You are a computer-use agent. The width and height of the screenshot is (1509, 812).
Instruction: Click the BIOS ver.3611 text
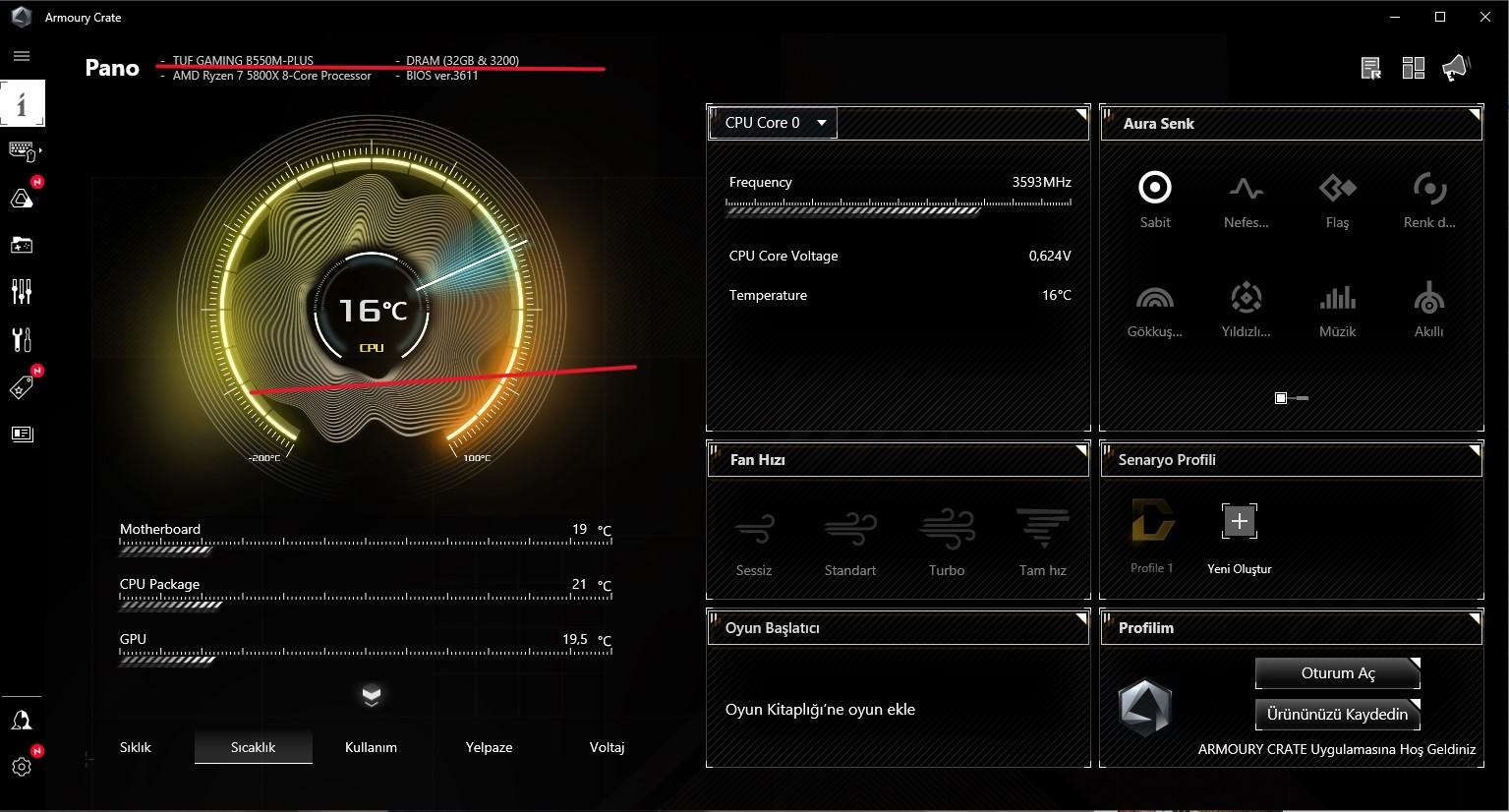442,76
